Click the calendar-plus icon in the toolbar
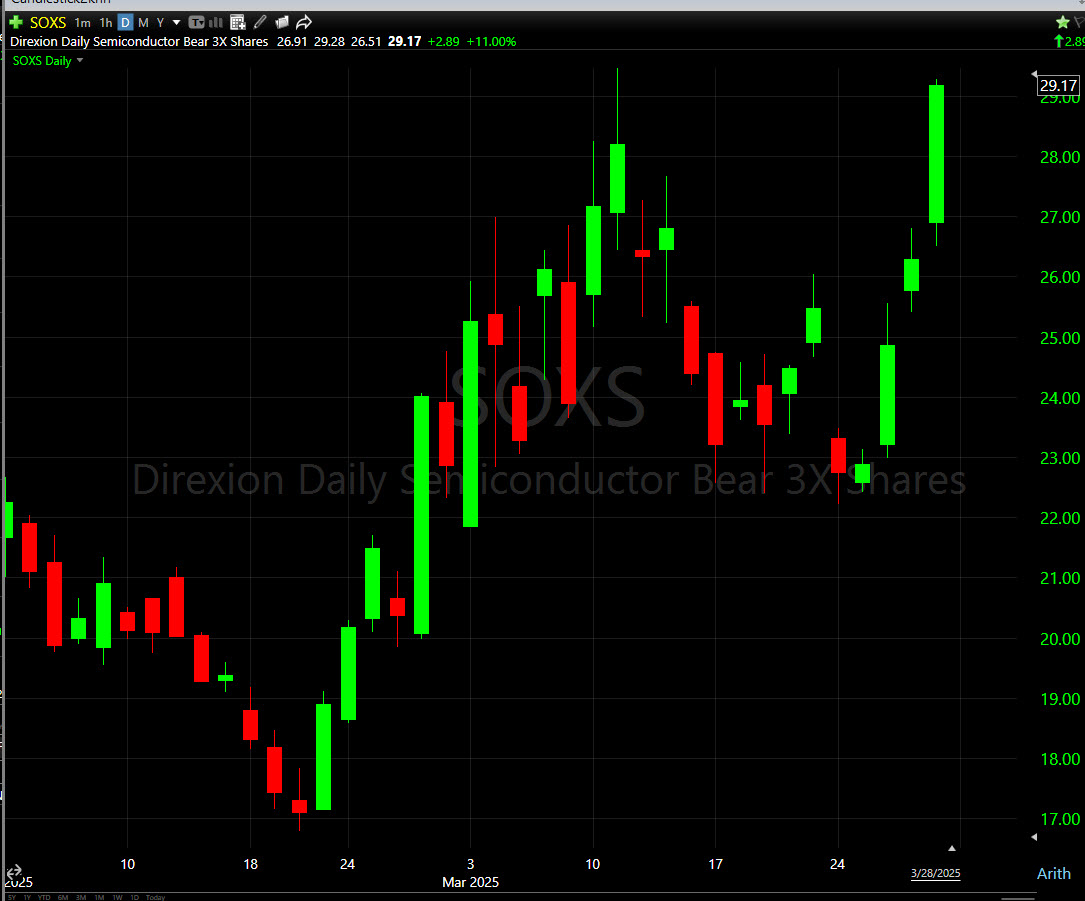Viewport: 1085px width, 901px height. tap(238, 22)
